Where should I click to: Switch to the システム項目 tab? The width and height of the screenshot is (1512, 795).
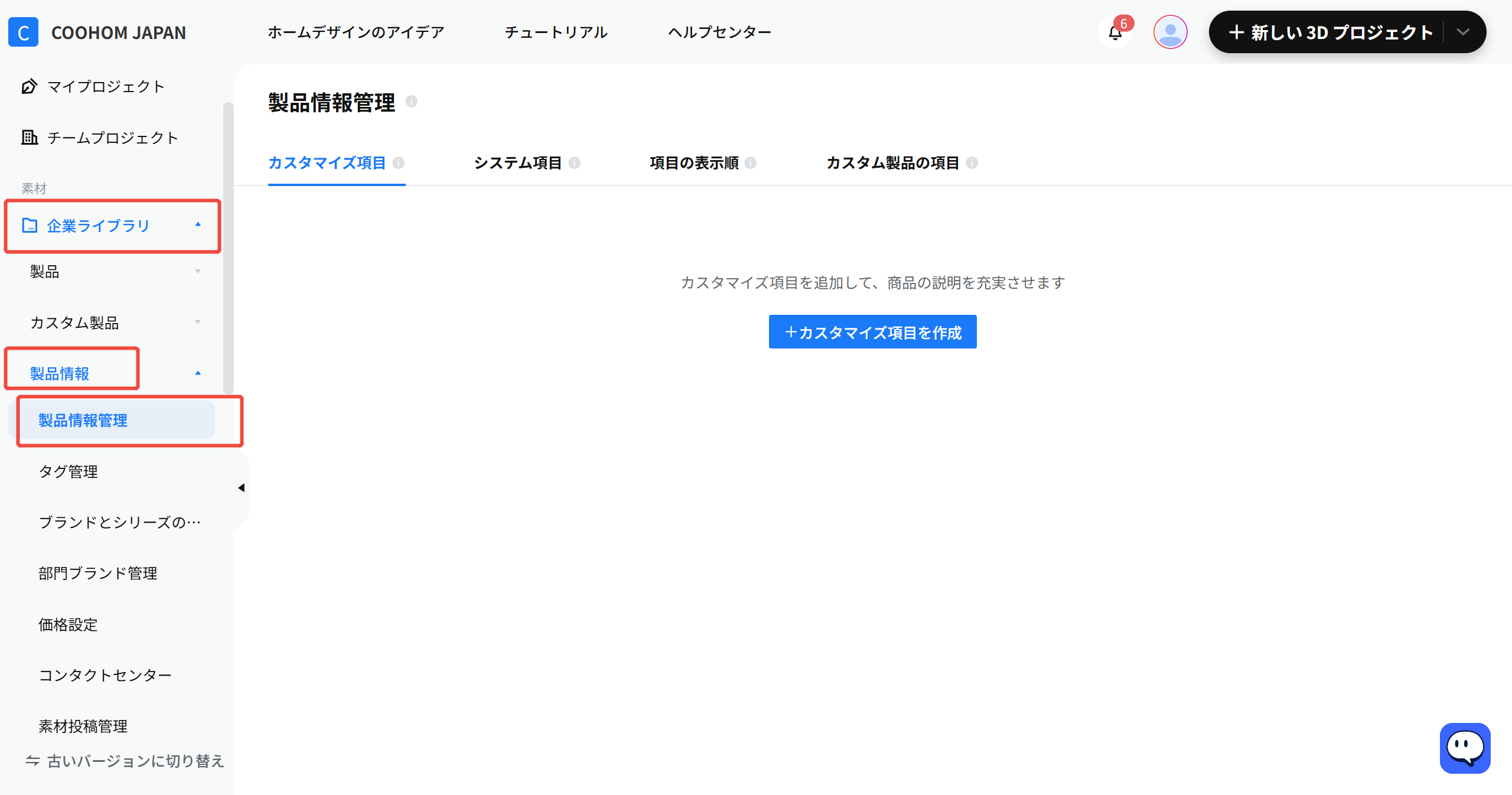click(517, 162)
